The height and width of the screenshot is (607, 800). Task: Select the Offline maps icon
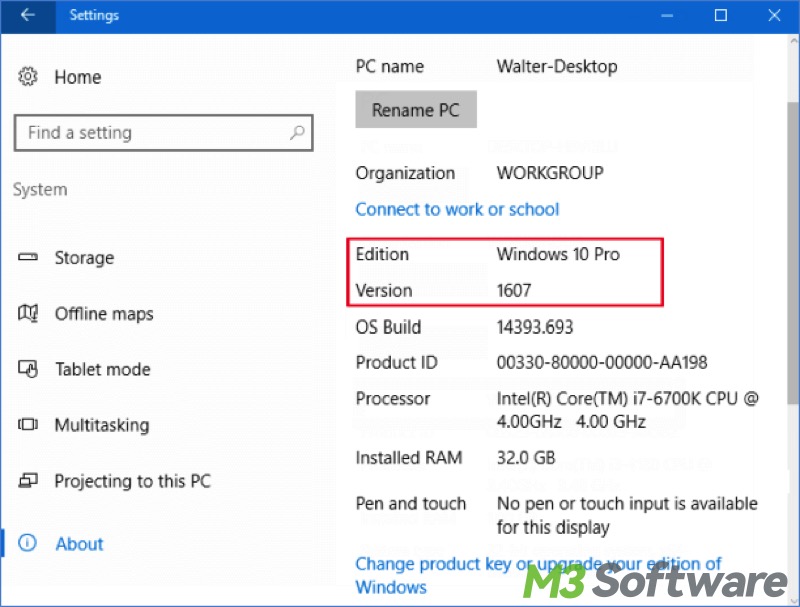(28, 313)
